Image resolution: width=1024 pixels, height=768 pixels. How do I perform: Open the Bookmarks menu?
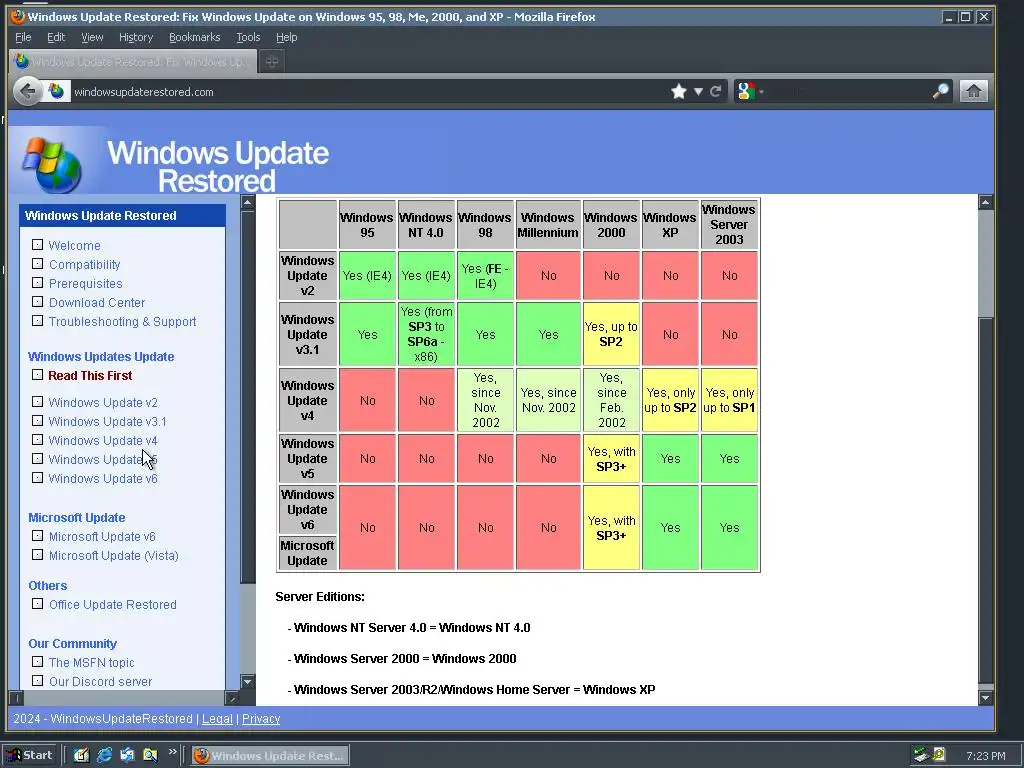click(195, 37)
